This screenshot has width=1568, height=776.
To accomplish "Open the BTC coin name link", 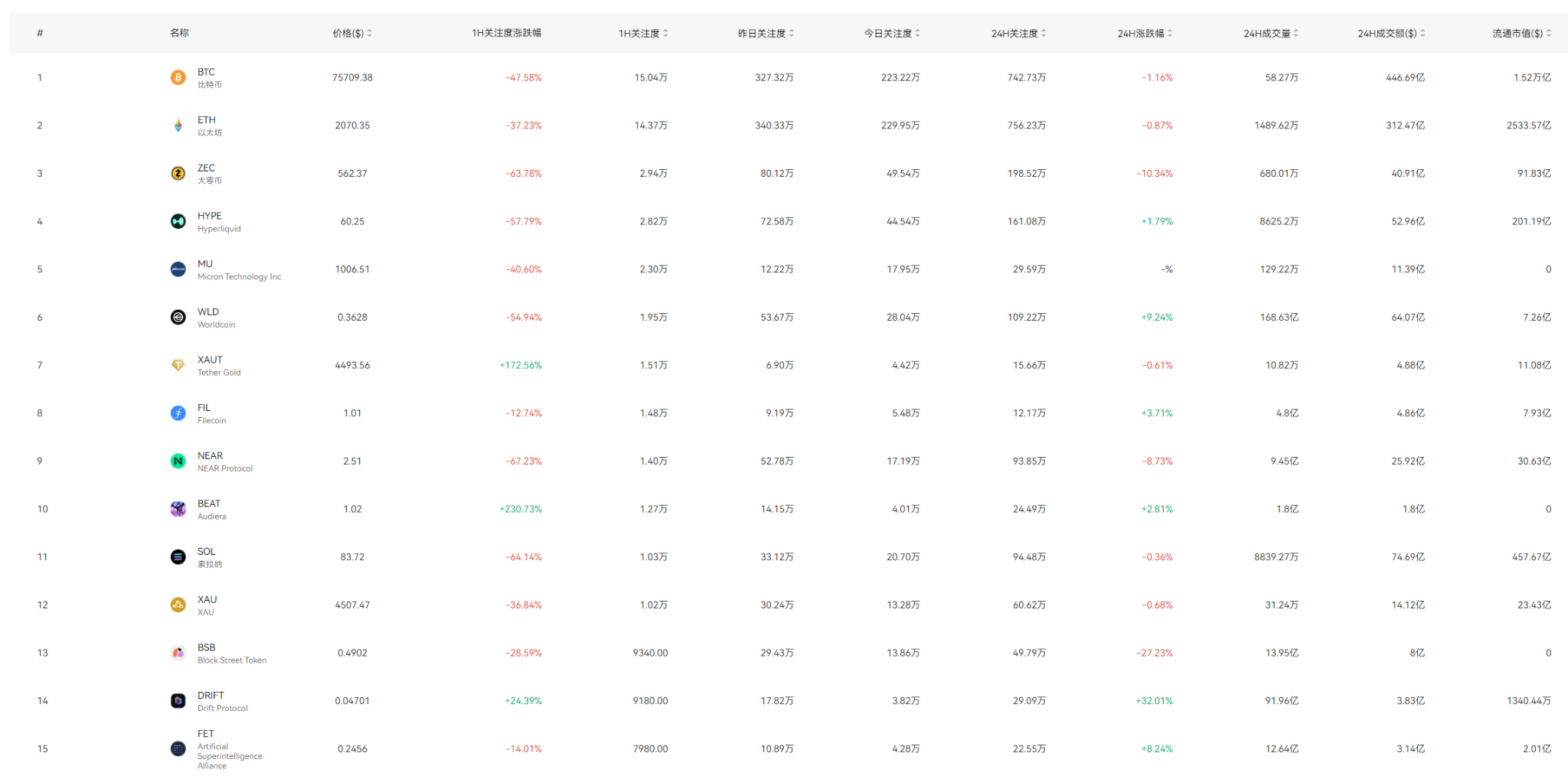I will pos(206,72).
